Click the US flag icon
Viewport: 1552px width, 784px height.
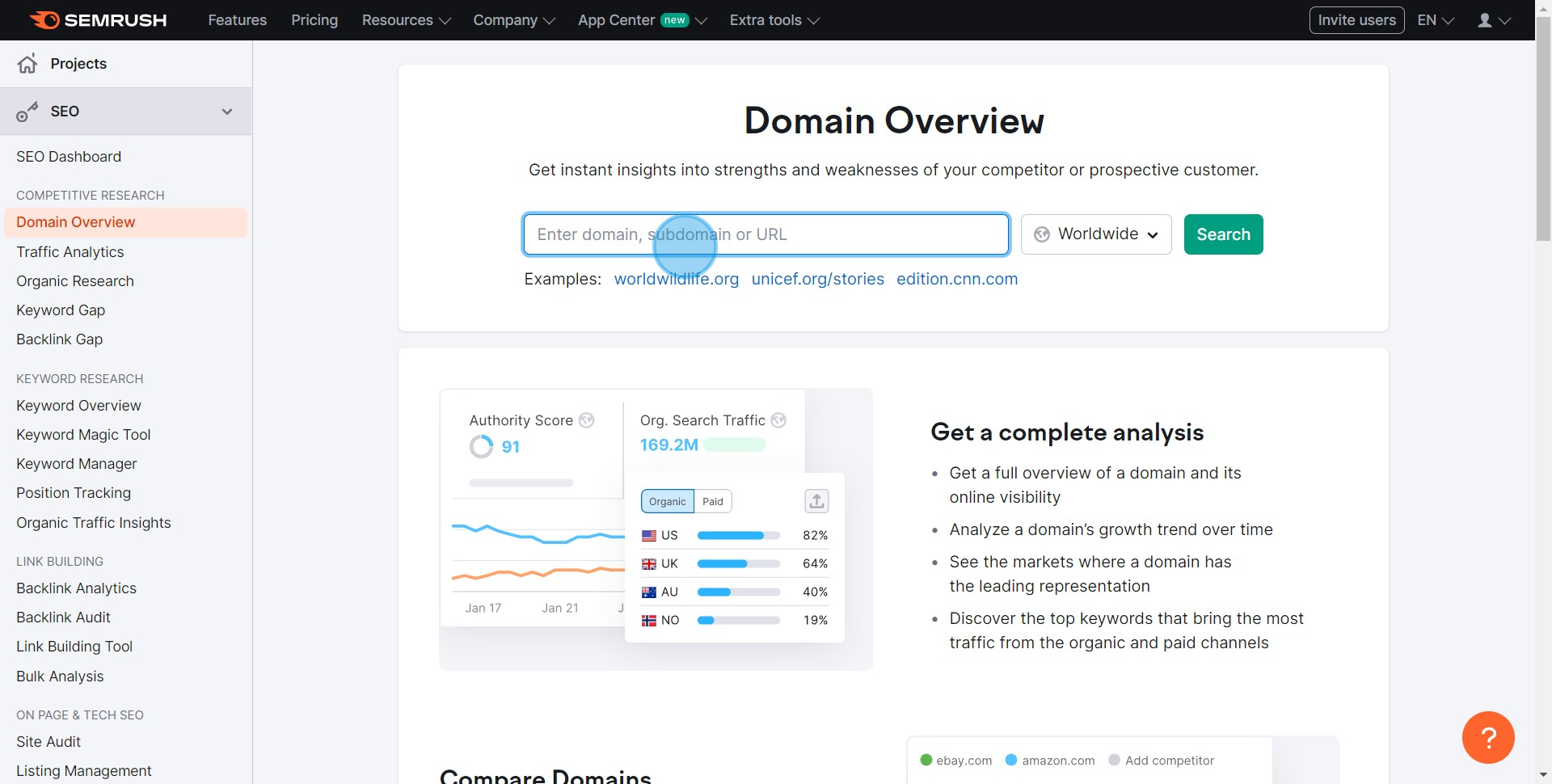[649, 536]
